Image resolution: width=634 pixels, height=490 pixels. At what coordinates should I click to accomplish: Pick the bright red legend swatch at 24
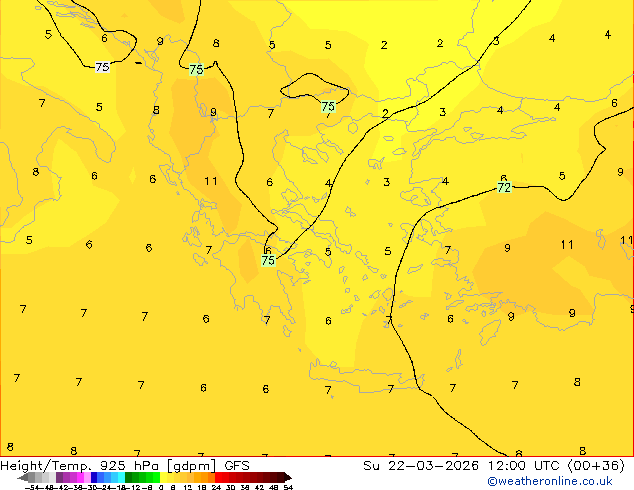[x=218, y=477]
